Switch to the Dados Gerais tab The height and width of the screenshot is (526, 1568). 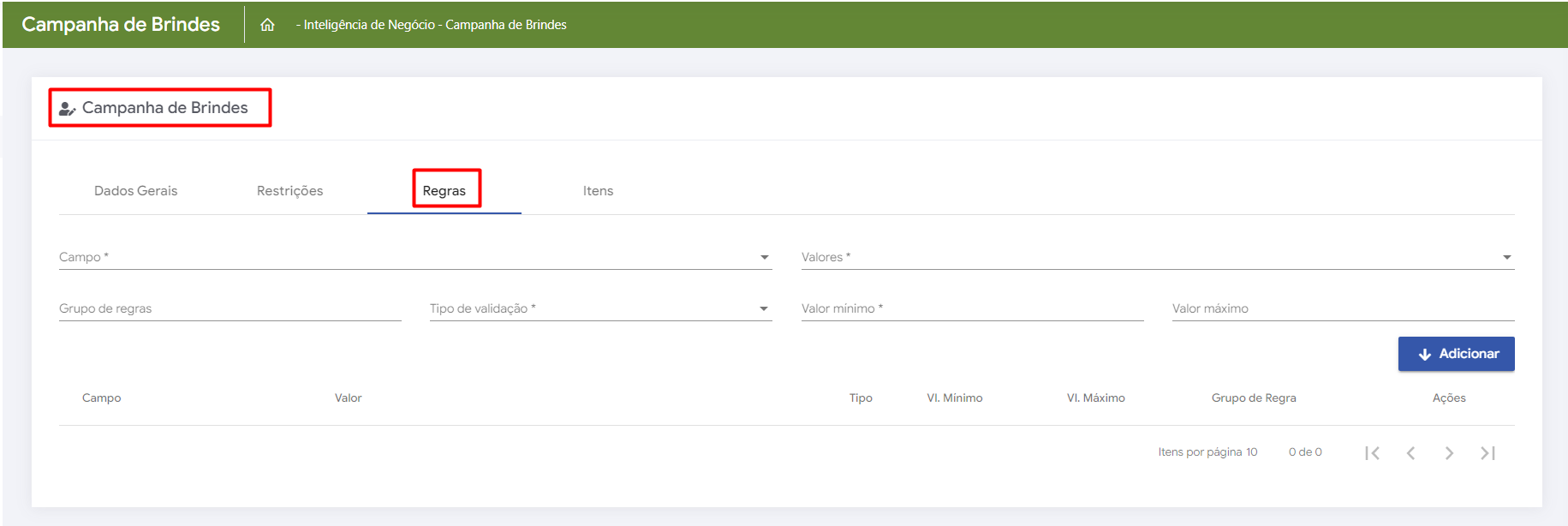(136, 191)
